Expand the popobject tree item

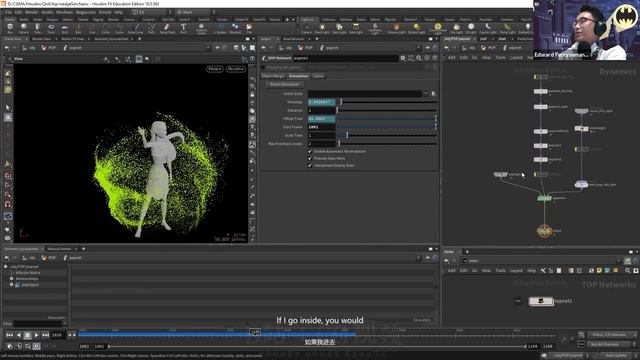tap(11, 284)
